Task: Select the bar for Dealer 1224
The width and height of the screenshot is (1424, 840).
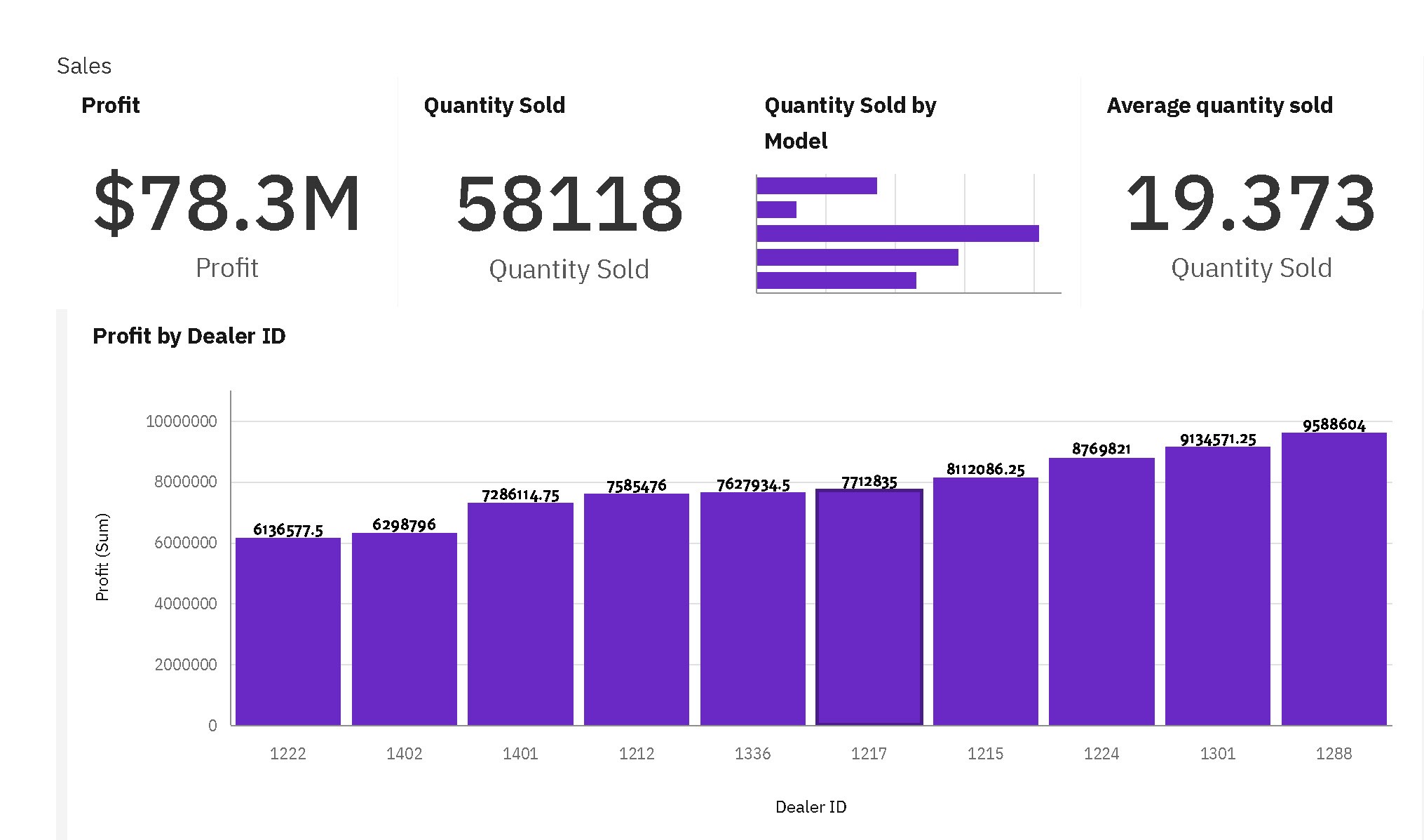Action: pos(1101,591)
